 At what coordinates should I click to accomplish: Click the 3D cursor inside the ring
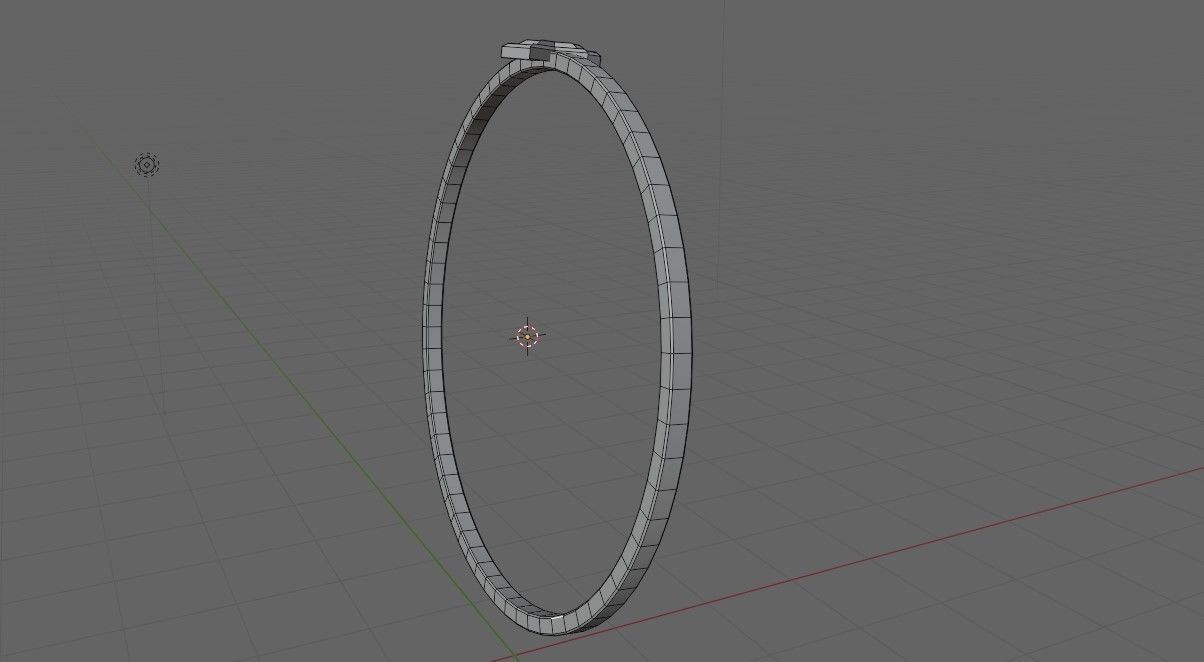click(x=527, y=337)
